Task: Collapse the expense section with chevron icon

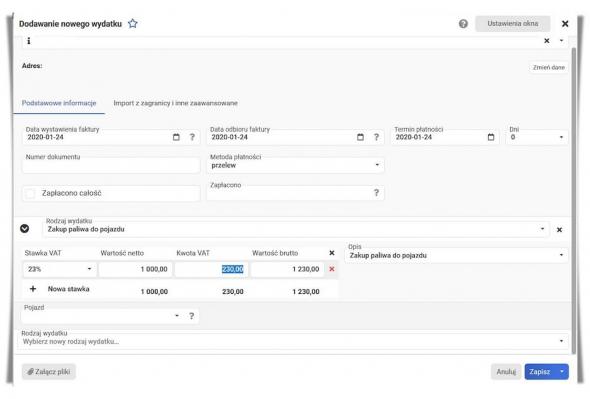Action: pos(24,229)
